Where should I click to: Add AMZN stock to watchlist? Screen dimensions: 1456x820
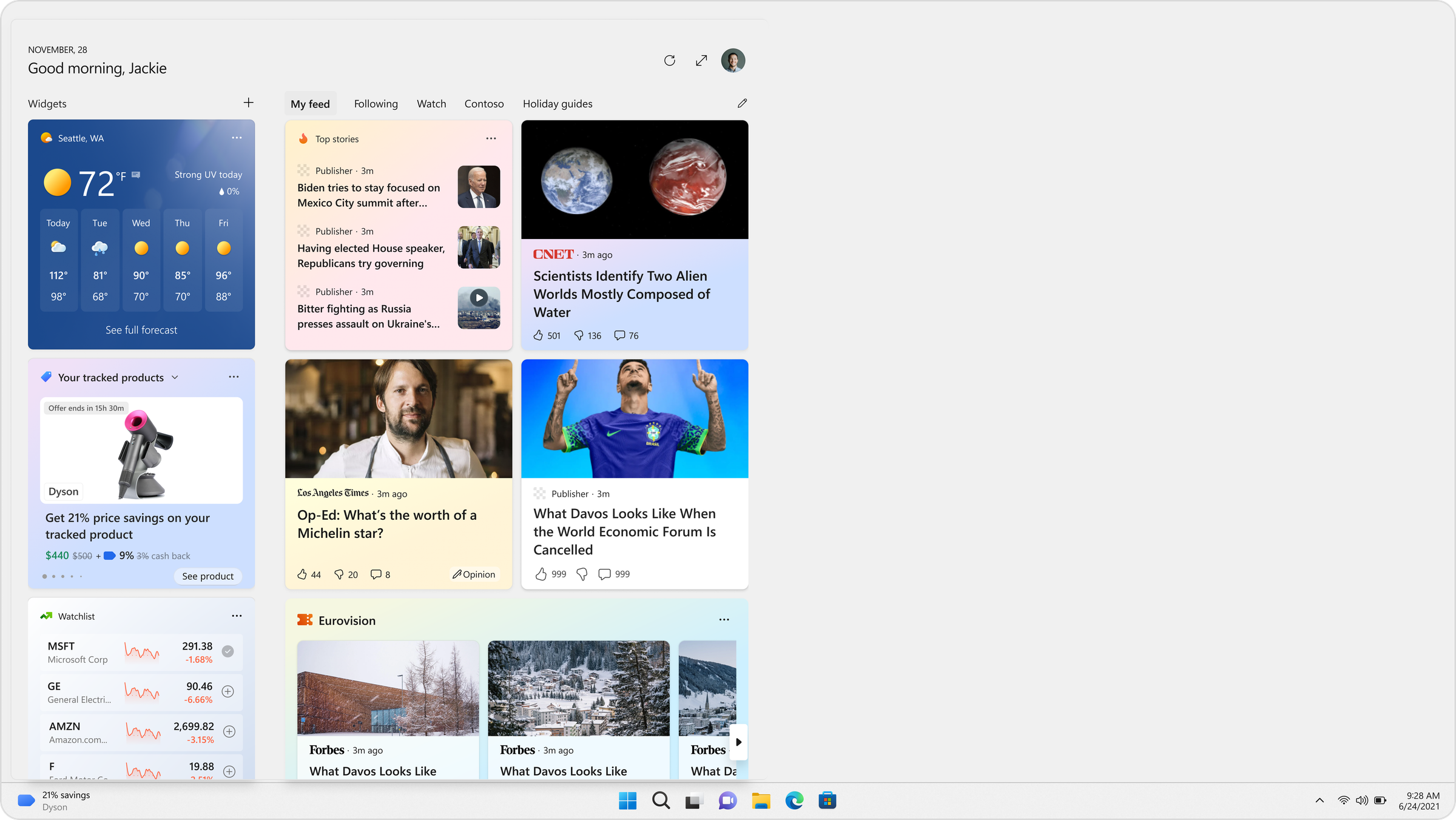pos(229,731)
